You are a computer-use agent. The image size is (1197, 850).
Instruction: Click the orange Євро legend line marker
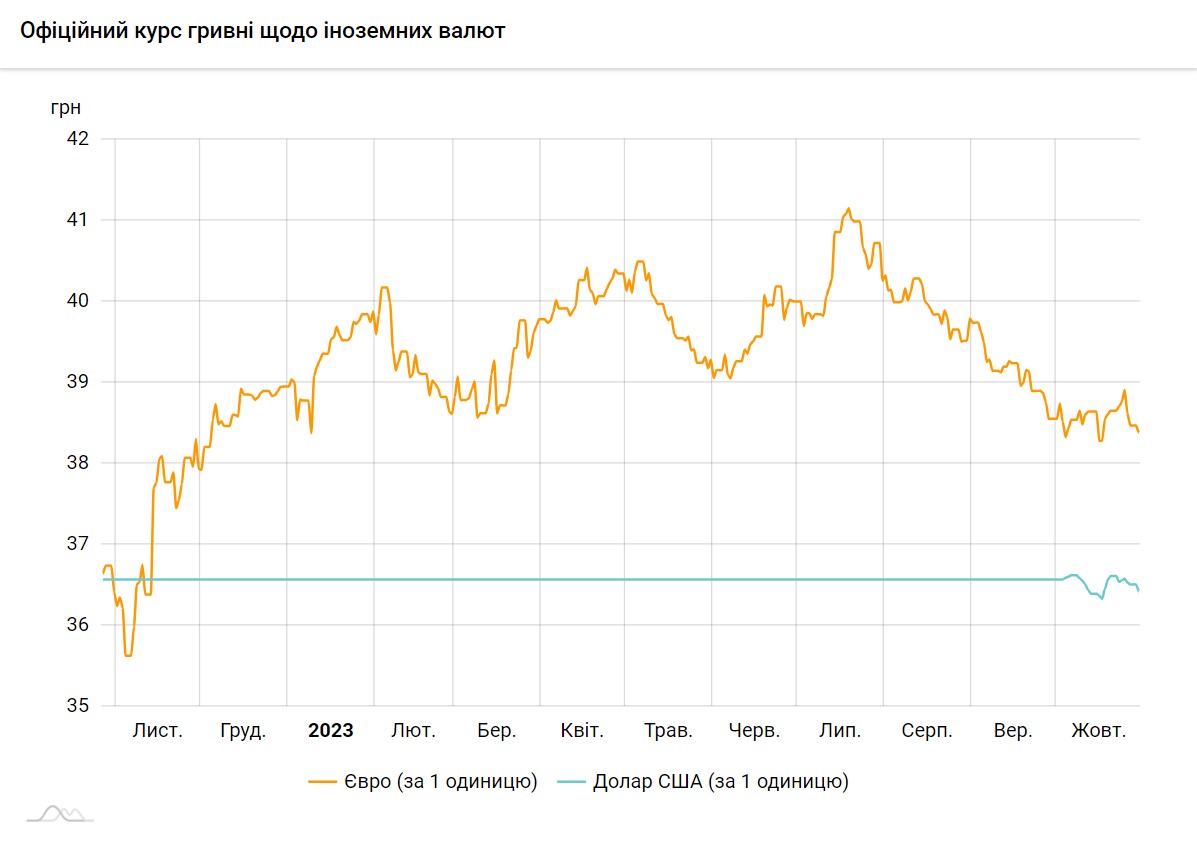(x=323, y=782)
